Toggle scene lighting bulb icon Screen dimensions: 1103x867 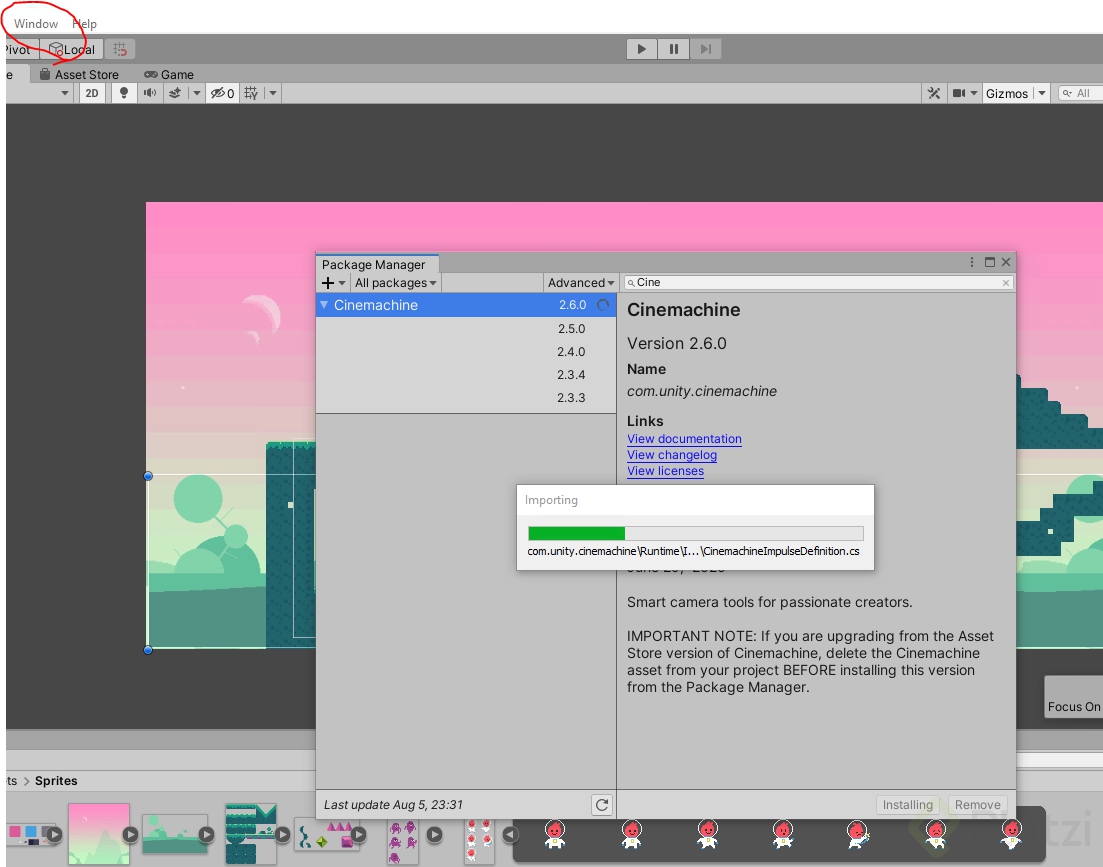click(x=124, y=93)
